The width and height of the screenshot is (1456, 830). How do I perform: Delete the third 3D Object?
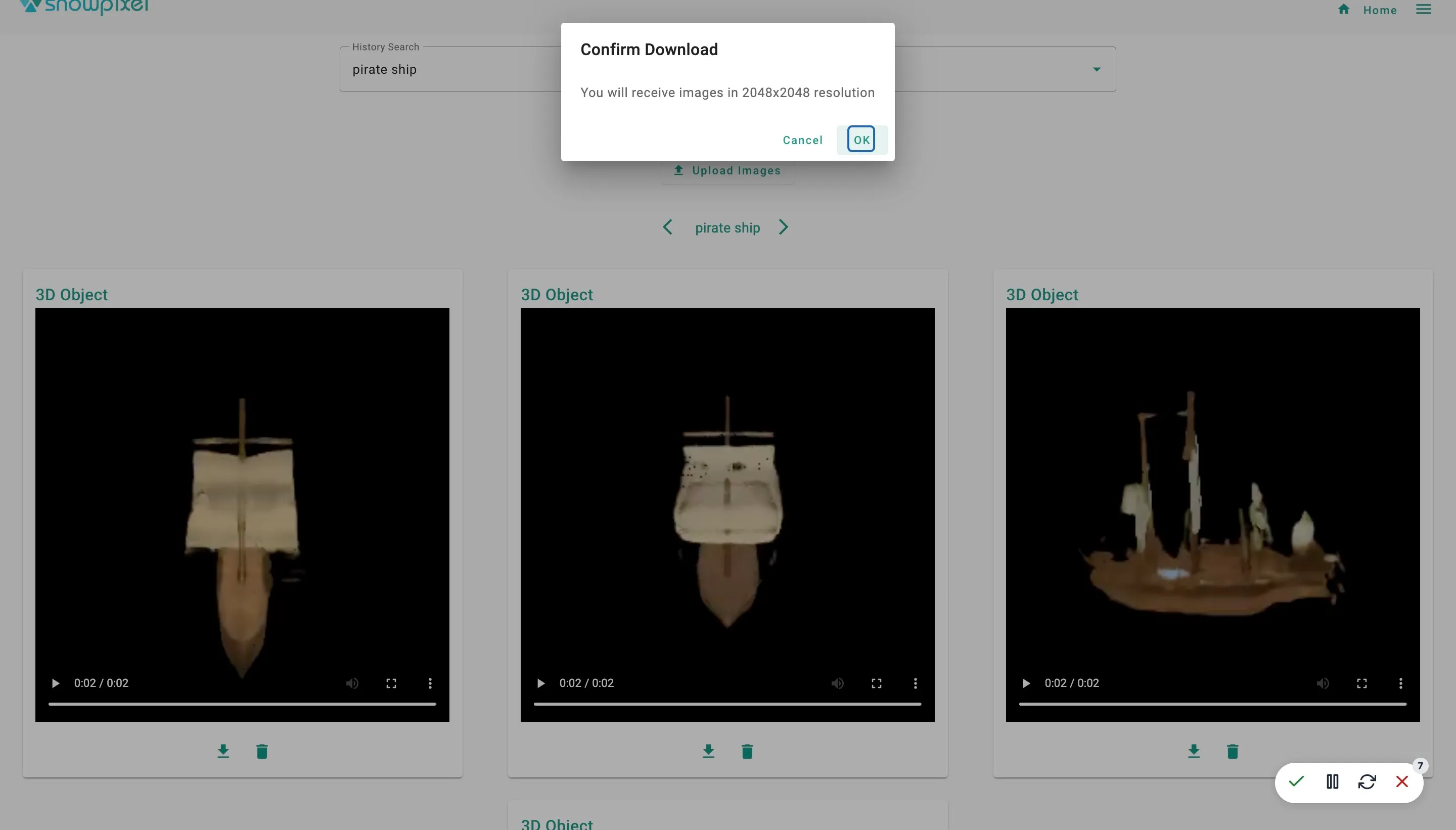point(1232,751)
